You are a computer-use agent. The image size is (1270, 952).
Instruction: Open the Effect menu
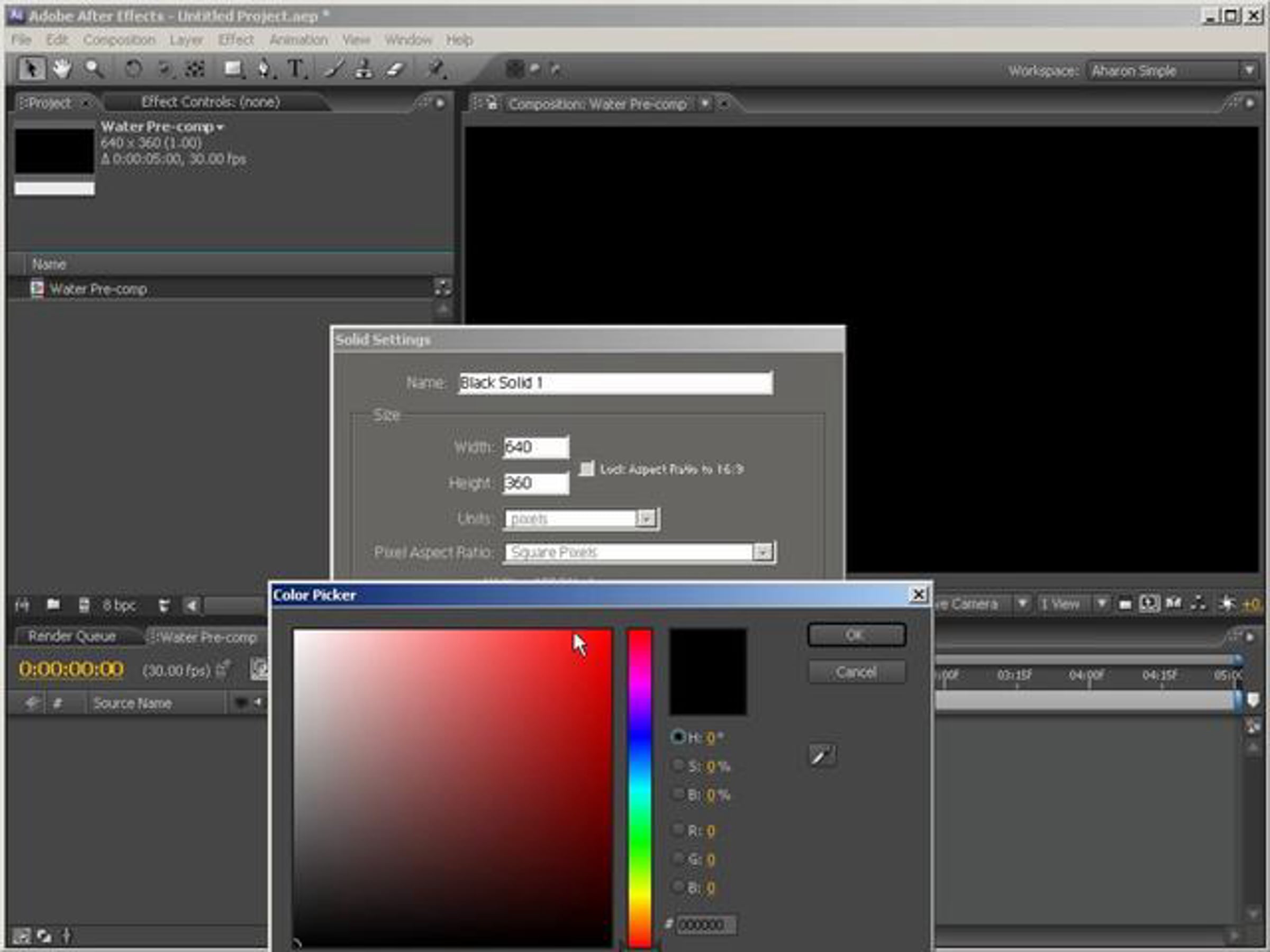click(235, 40)
